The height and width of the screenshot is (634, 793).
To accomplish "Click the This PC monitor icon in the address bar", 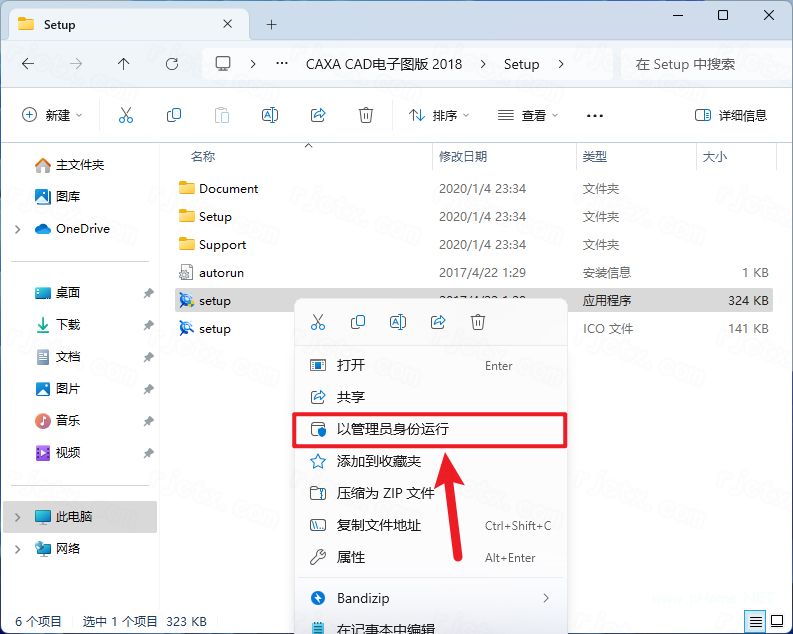I will click(x=223, y=64).
